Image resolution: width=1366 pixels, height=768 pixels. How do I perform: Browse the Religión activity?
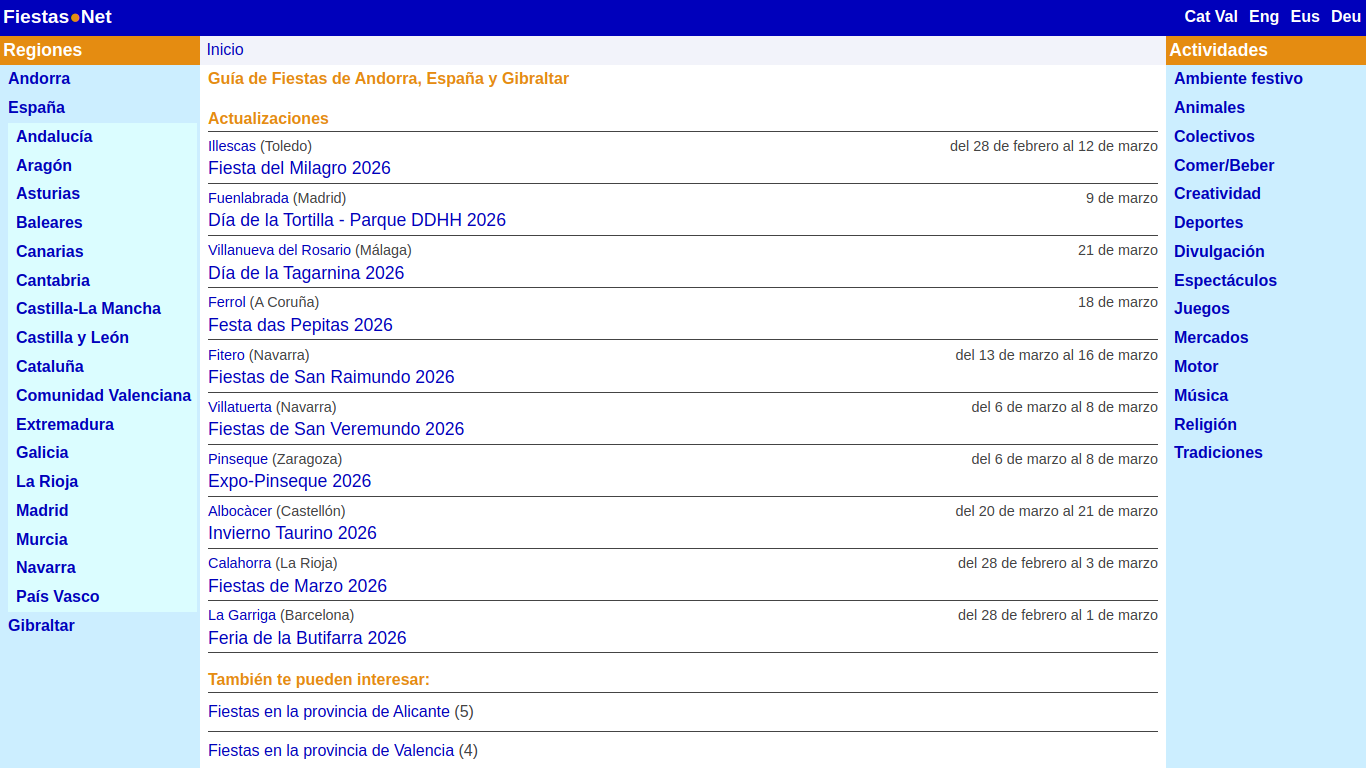[1205, 425]
